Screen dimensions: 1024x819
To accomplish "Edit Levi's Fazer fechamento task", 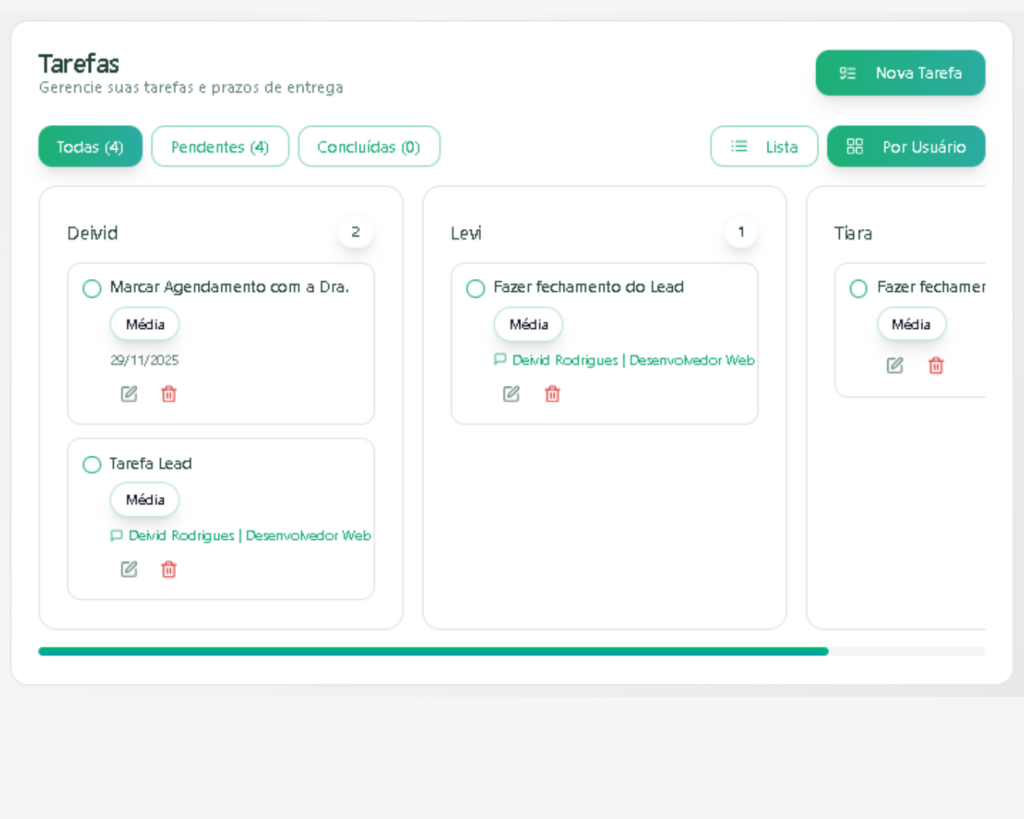I will point(511,394).
